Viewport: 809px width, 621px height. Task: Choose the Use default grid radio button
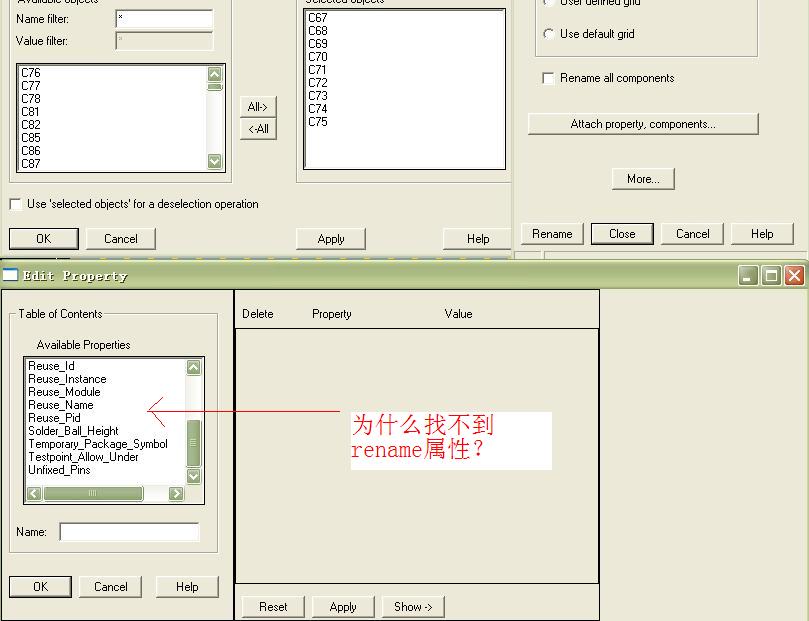point(548,34)
